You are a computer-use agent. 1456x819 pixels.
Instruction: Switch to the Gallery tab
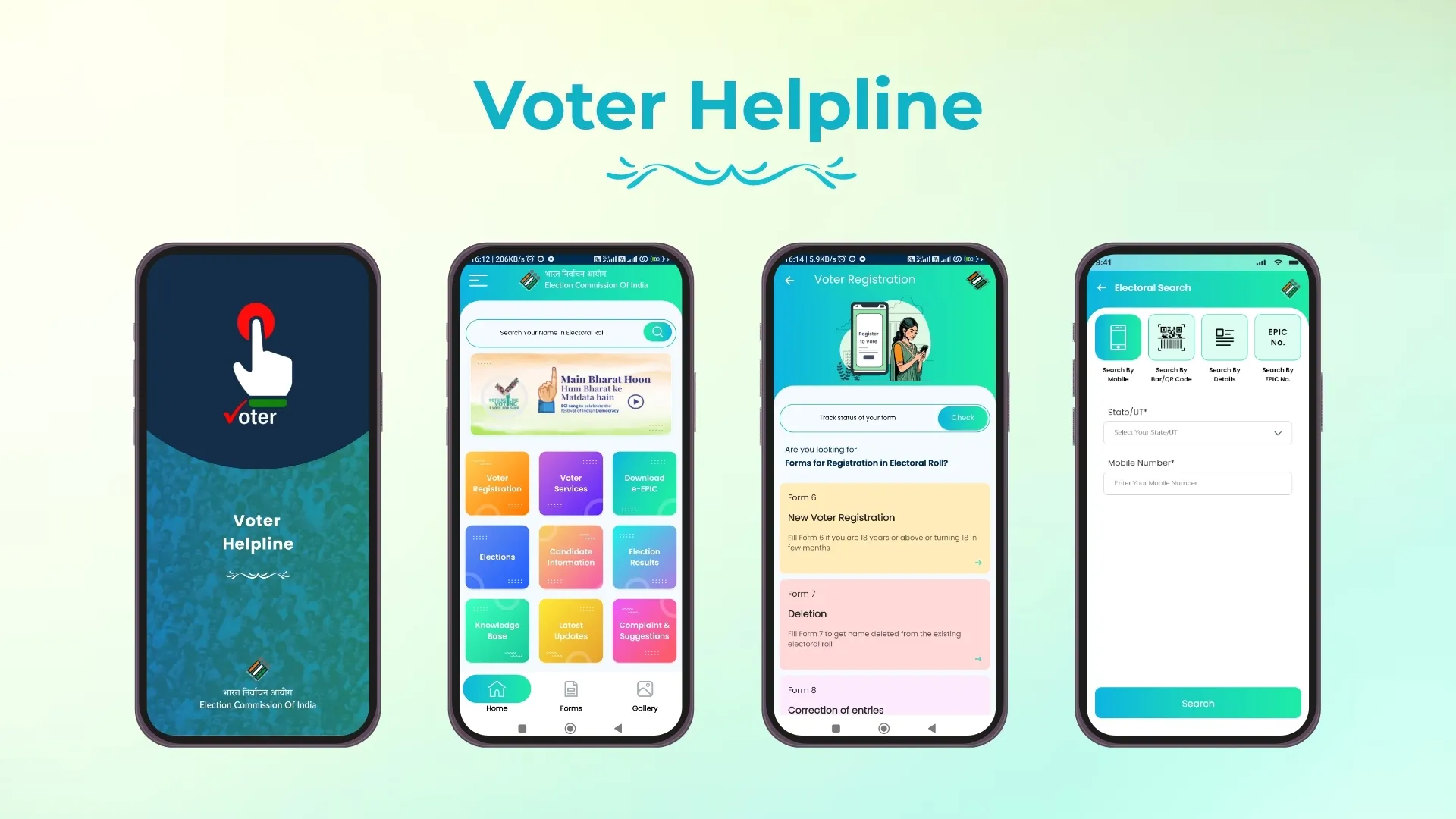pos(644,695)
